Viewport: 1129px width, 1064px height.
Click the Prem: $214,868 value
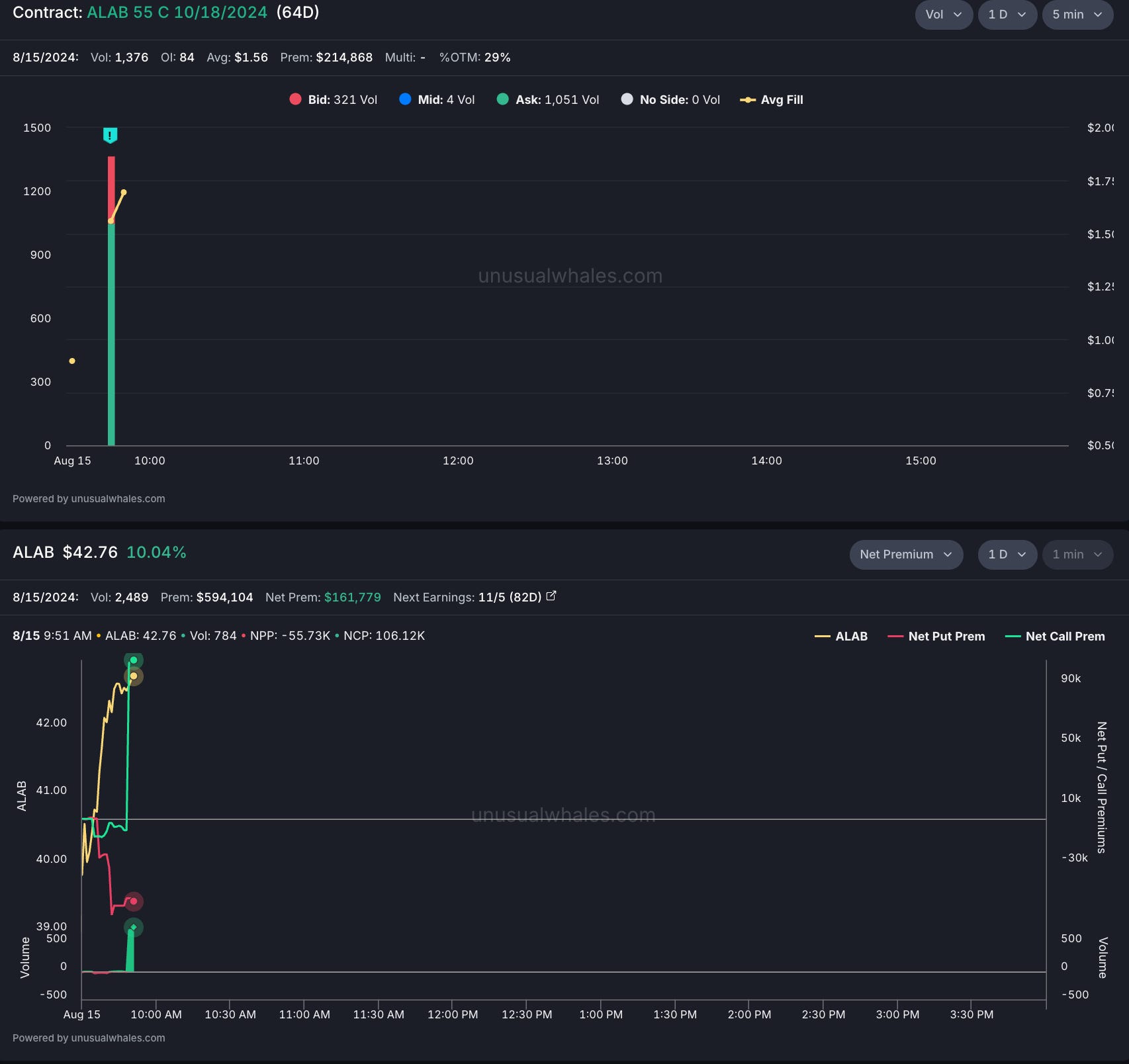326,58
